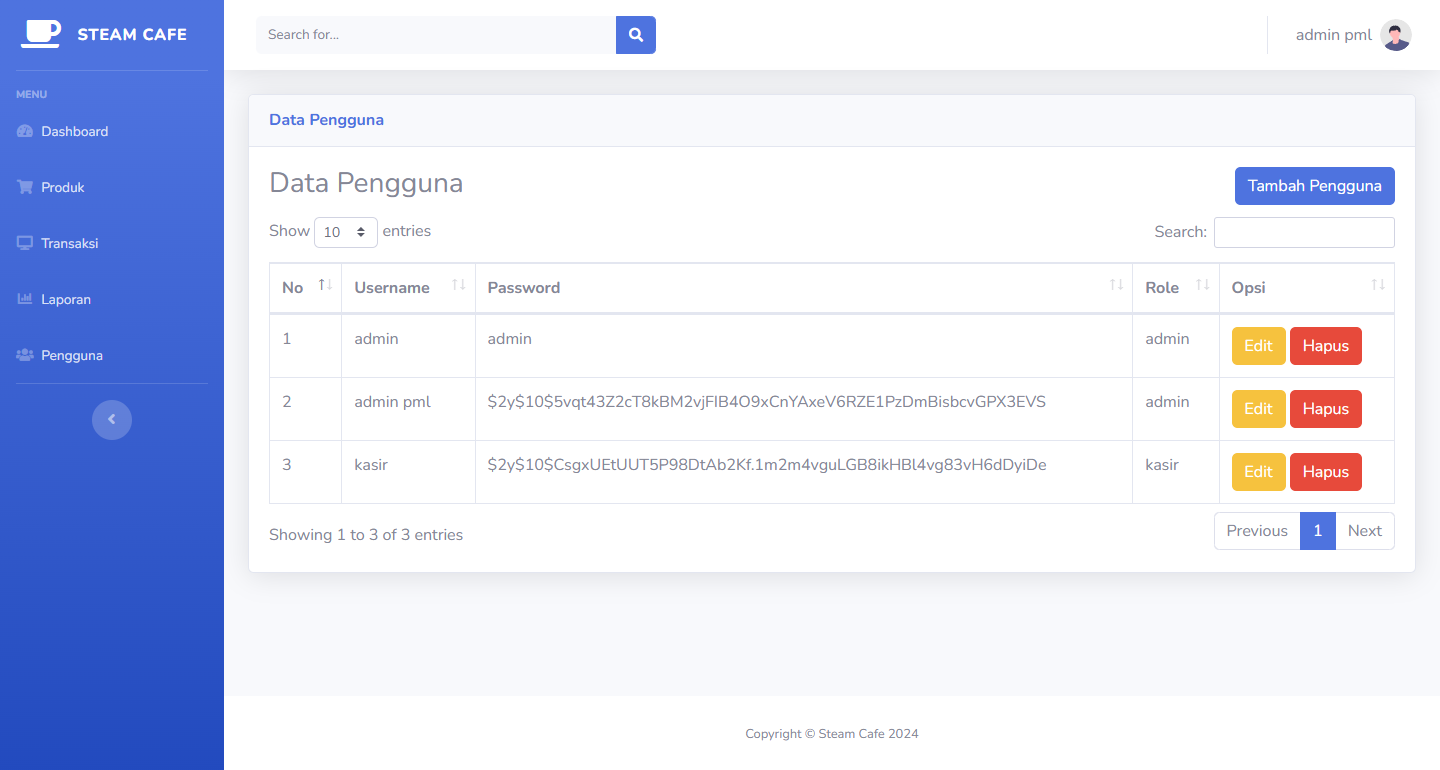Viewport: 1440px width, 770px height.
Task: Click the Steam Cafe coffee cup logo
Action: [x=41, y=34]
